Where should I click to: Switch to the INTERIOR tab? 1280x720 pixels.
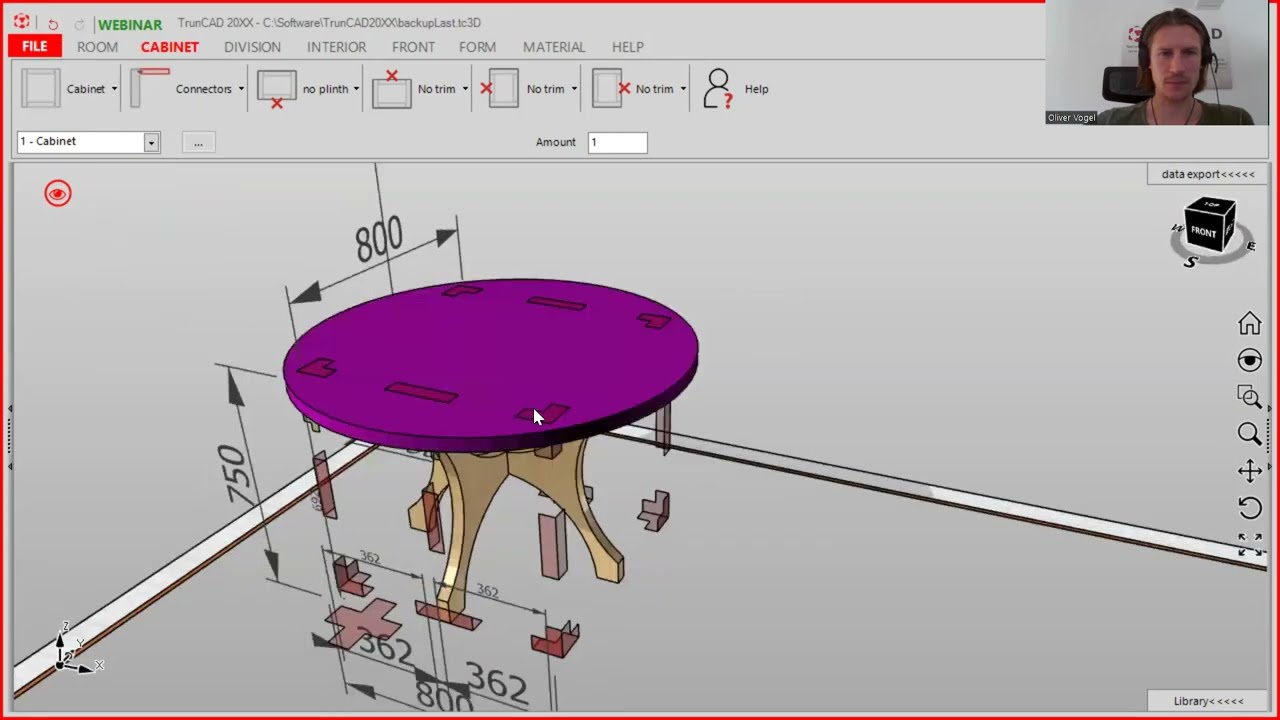(x=336, y=47)
